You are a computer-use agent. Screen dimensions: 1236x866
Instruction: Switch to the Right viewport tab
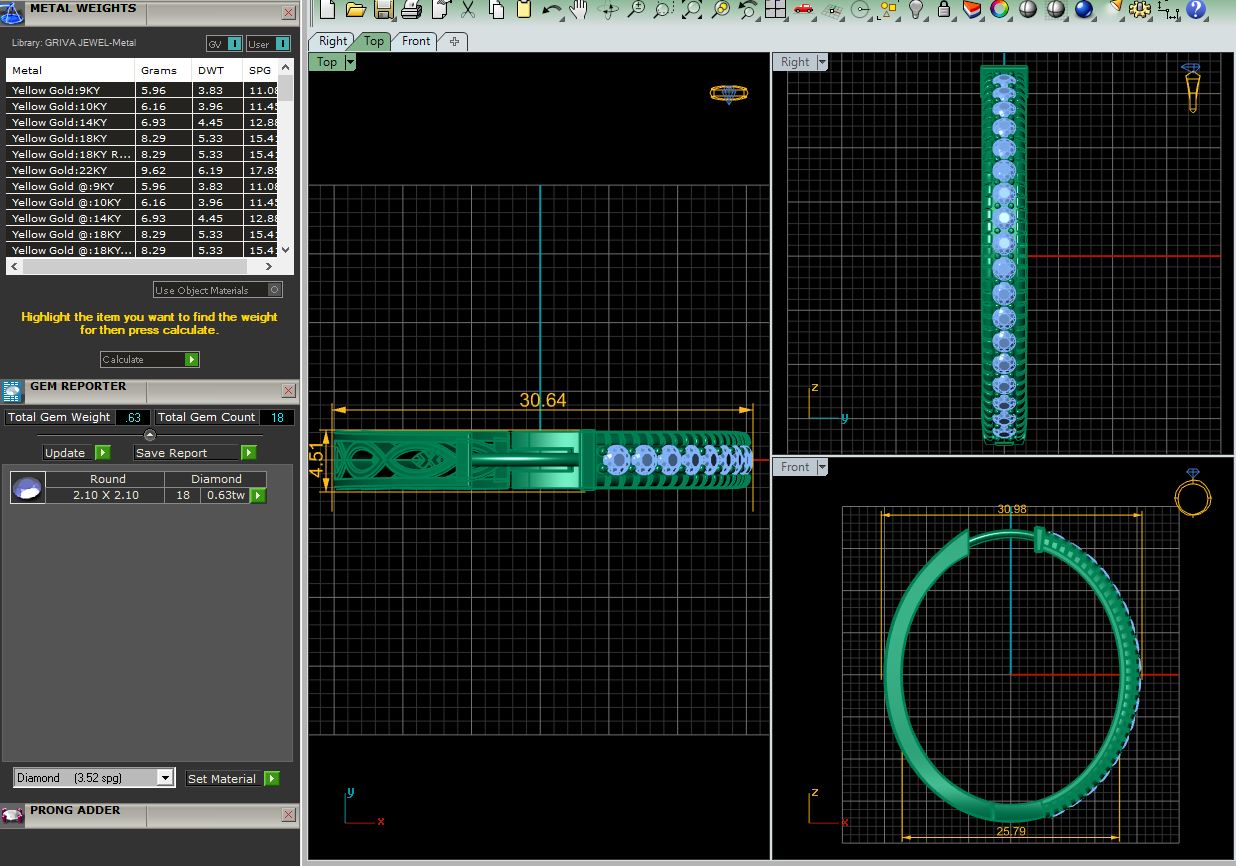click(332, 41)
